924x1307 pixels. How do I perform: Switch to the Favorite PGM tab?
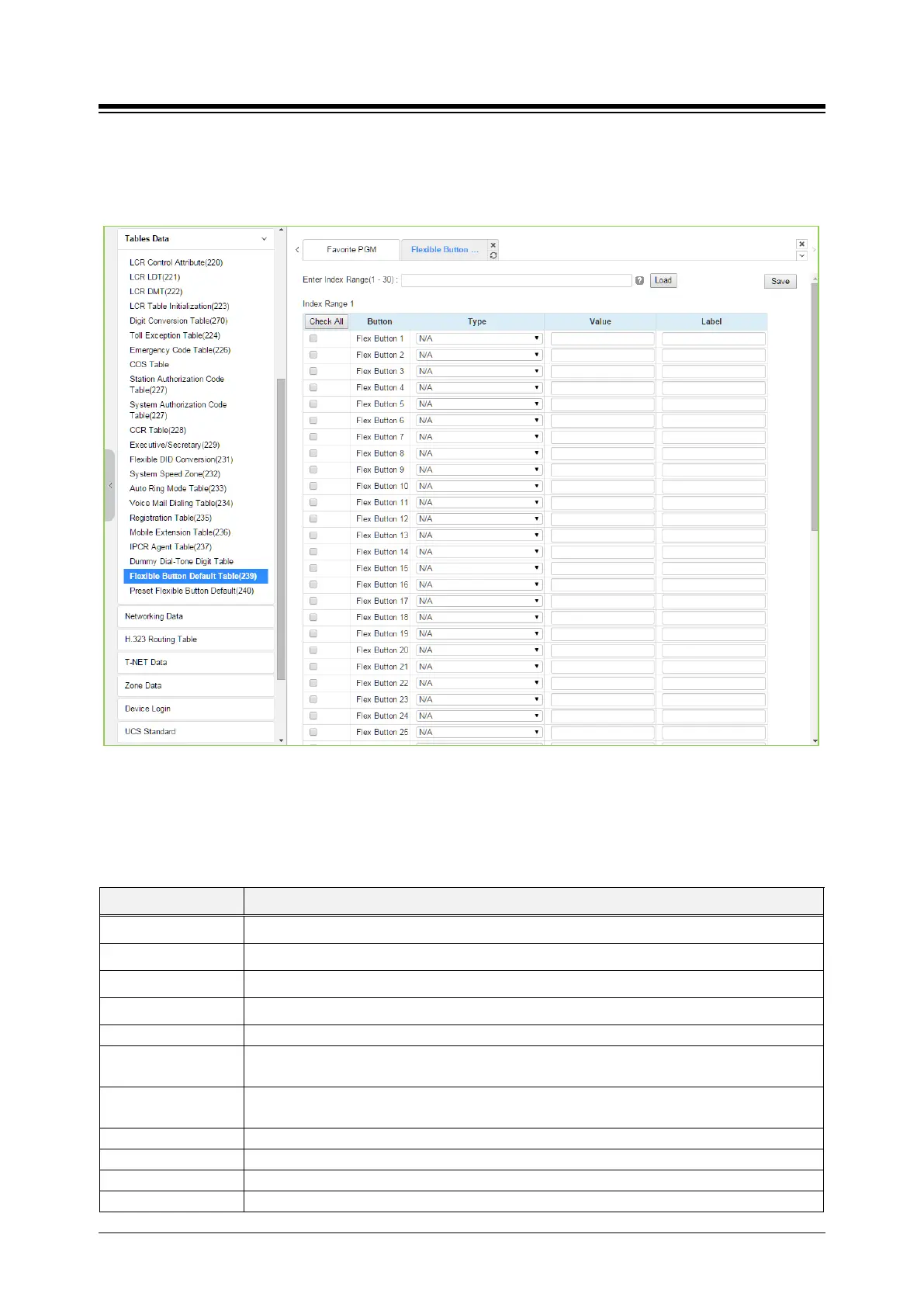pos(351,250)
